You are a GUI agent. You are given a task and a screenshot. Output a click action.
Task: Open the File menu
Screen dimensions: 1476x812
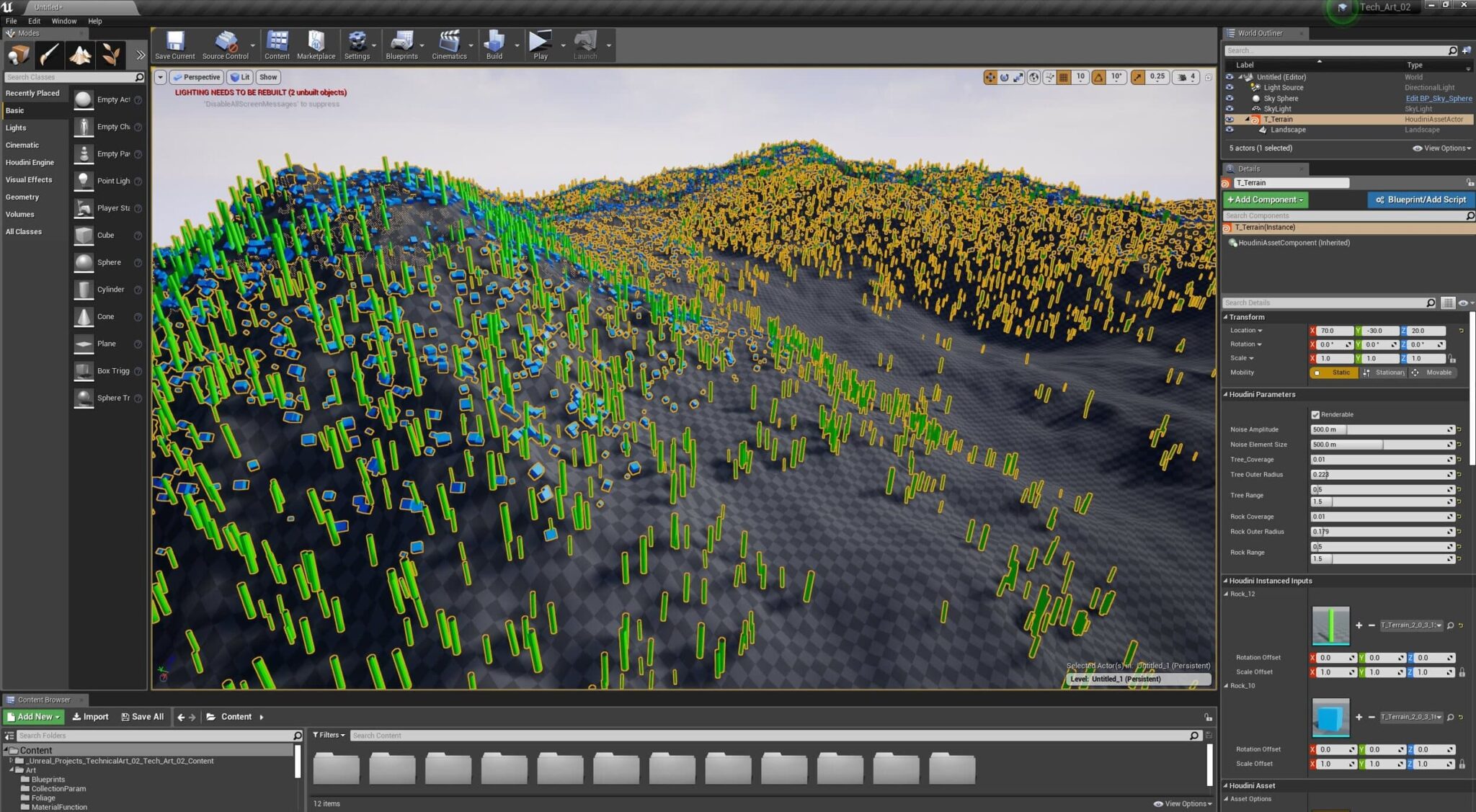point(12,21)
